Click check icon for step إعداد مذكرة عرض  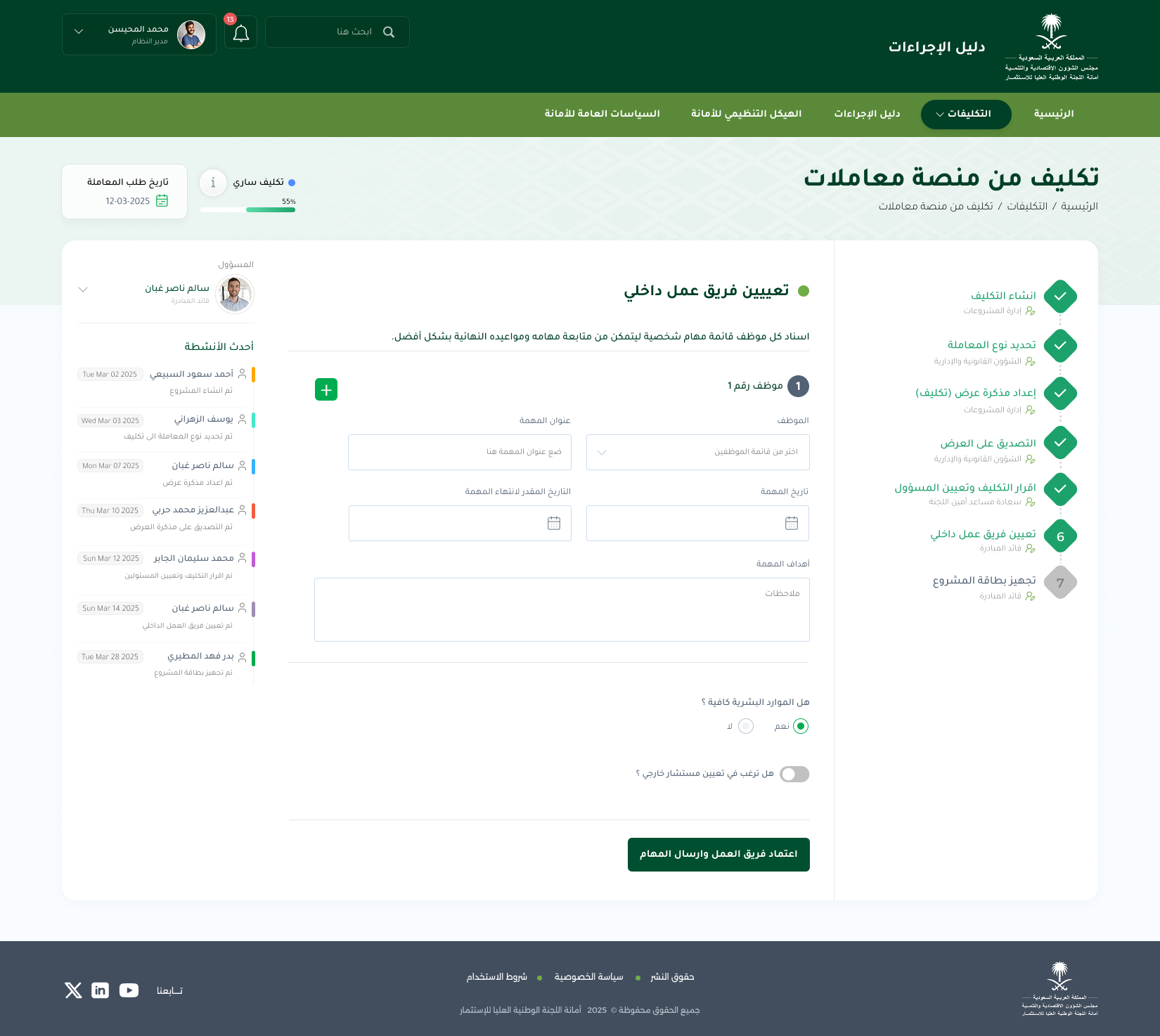click(x=1060, y=394)
